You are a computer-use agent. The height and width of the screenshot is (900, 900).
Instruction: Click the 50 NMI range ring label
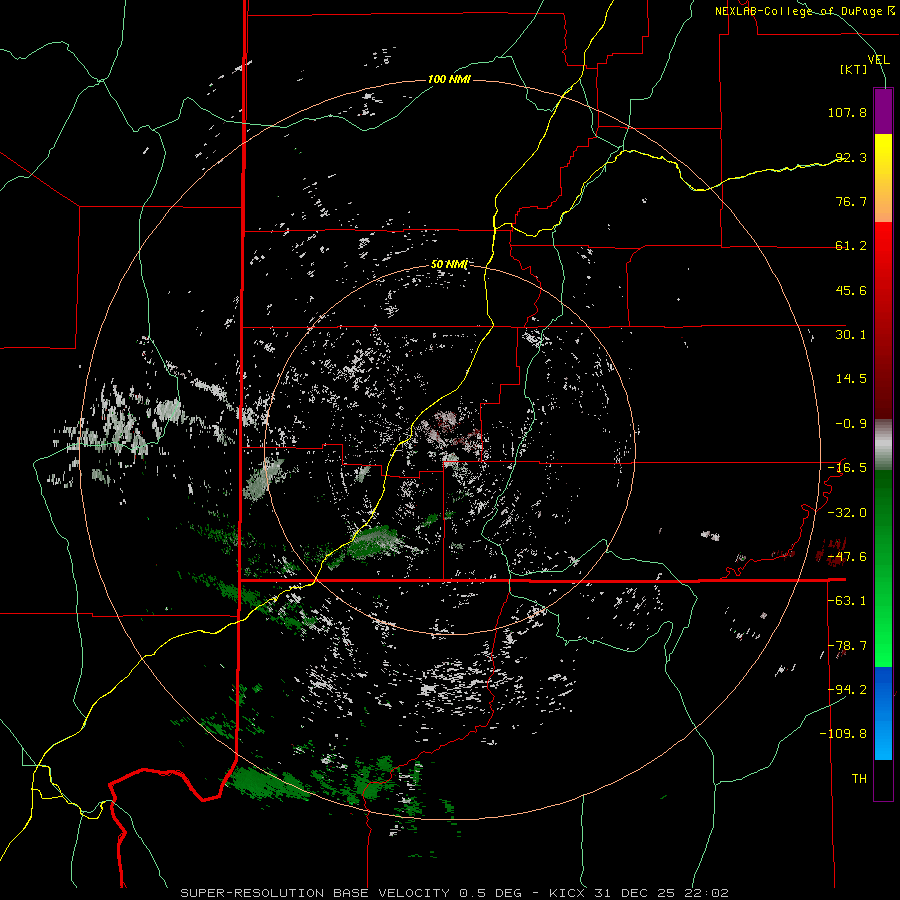tap(449, 265)
